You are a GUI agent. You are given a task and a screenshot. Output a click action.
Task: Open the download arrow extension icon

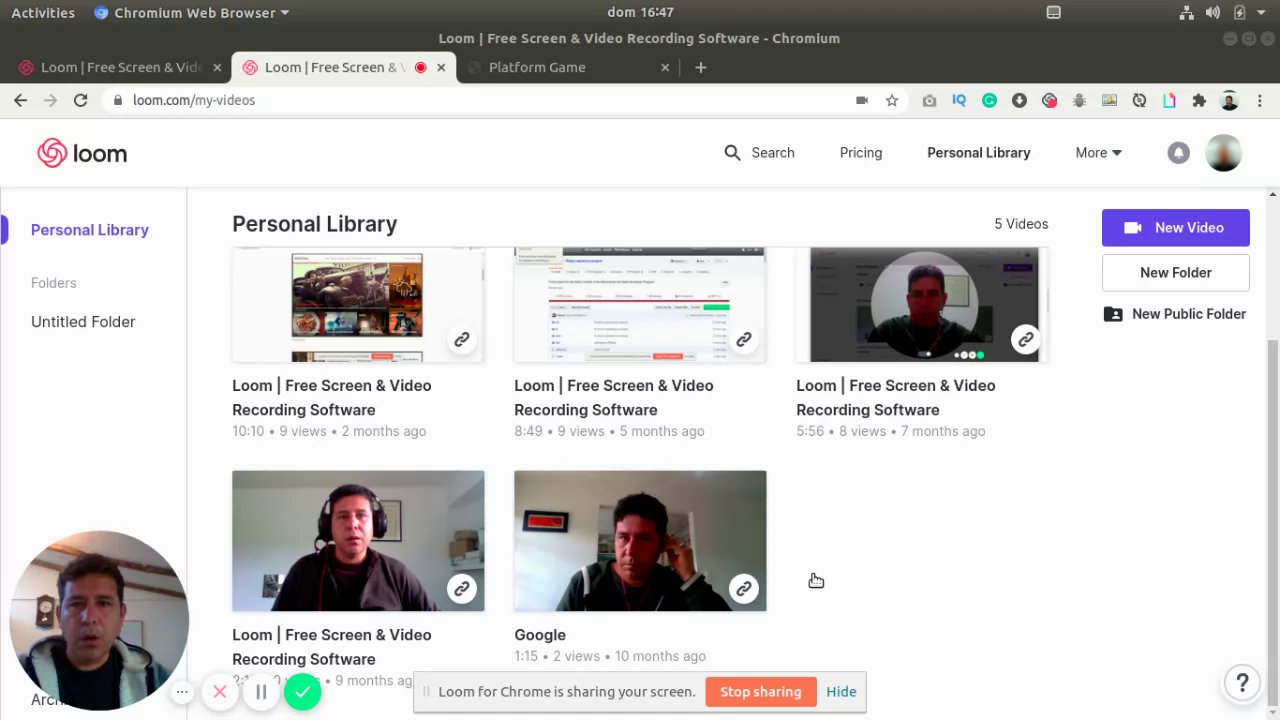coord(1019,100)
